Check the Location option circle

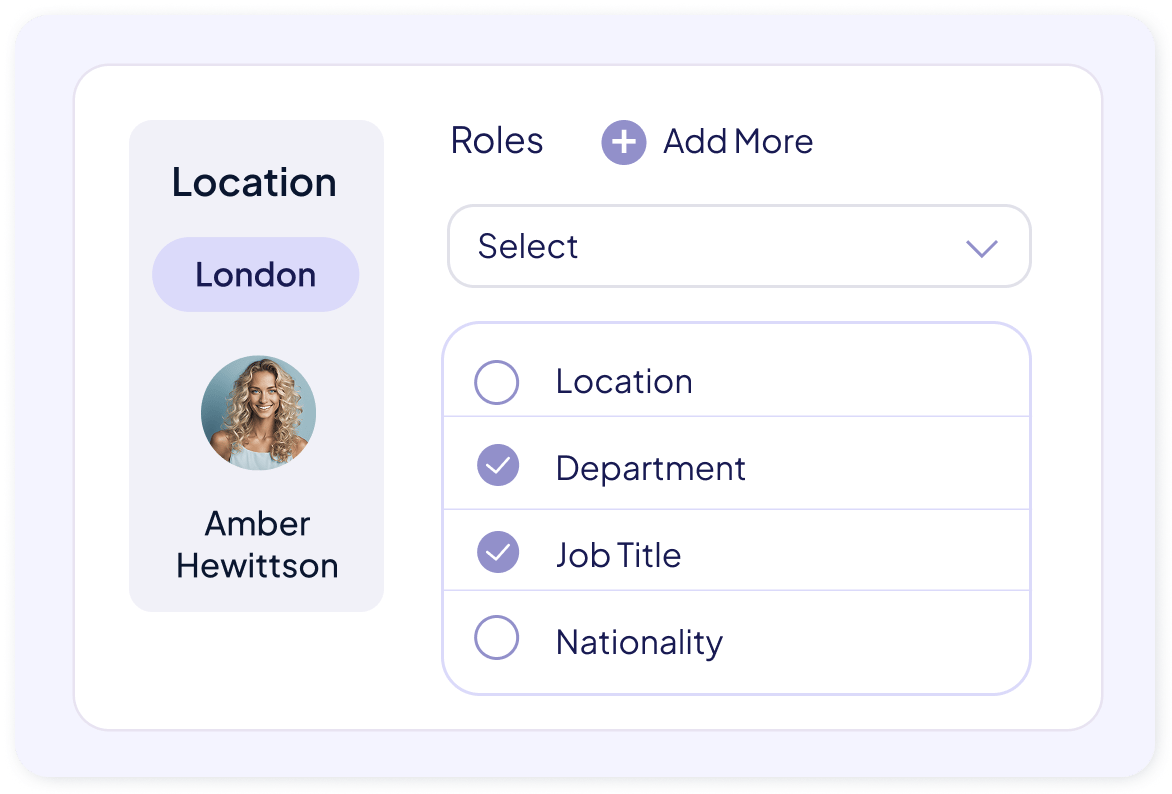[496, 382]
